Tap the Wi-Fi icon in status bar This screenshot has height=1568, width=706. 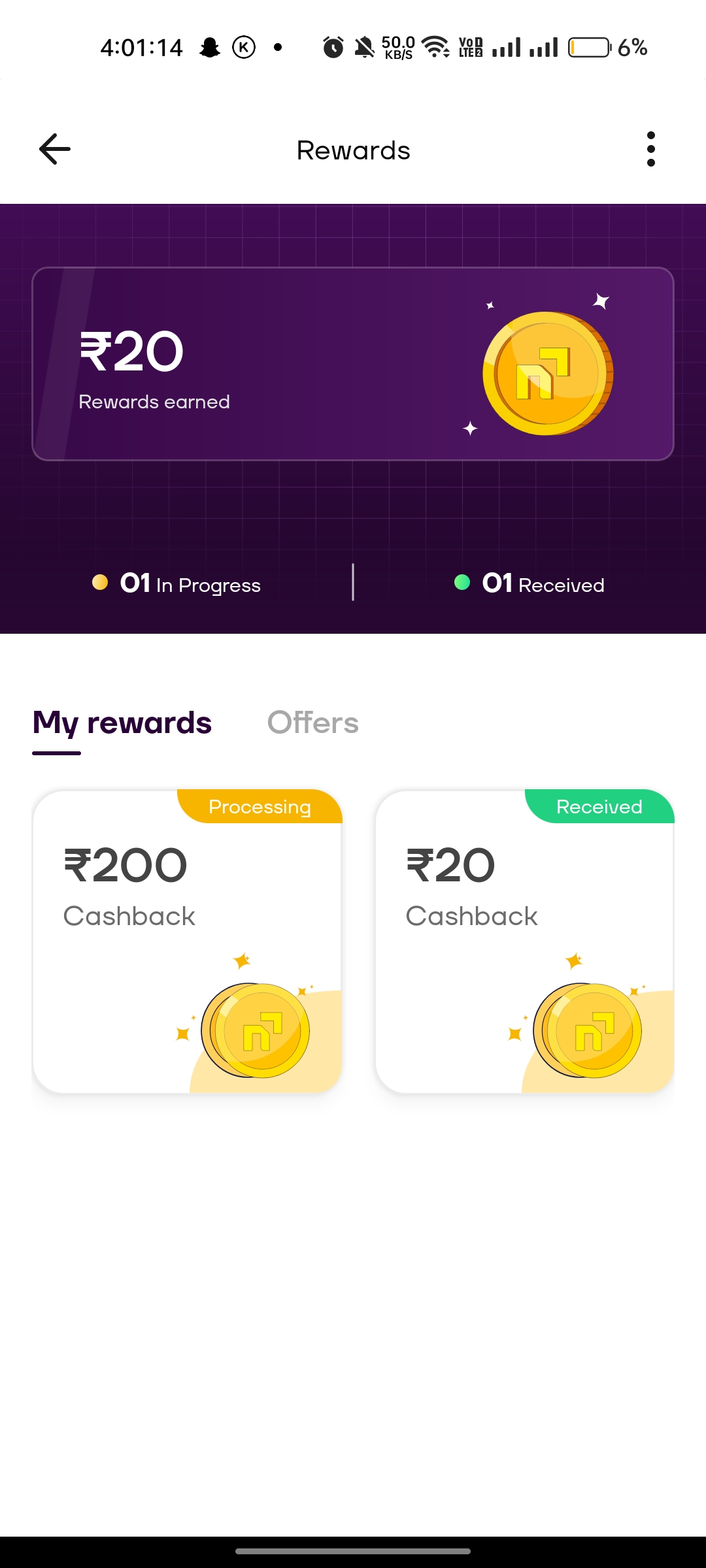pyautogui.click(x=435, y=47)
